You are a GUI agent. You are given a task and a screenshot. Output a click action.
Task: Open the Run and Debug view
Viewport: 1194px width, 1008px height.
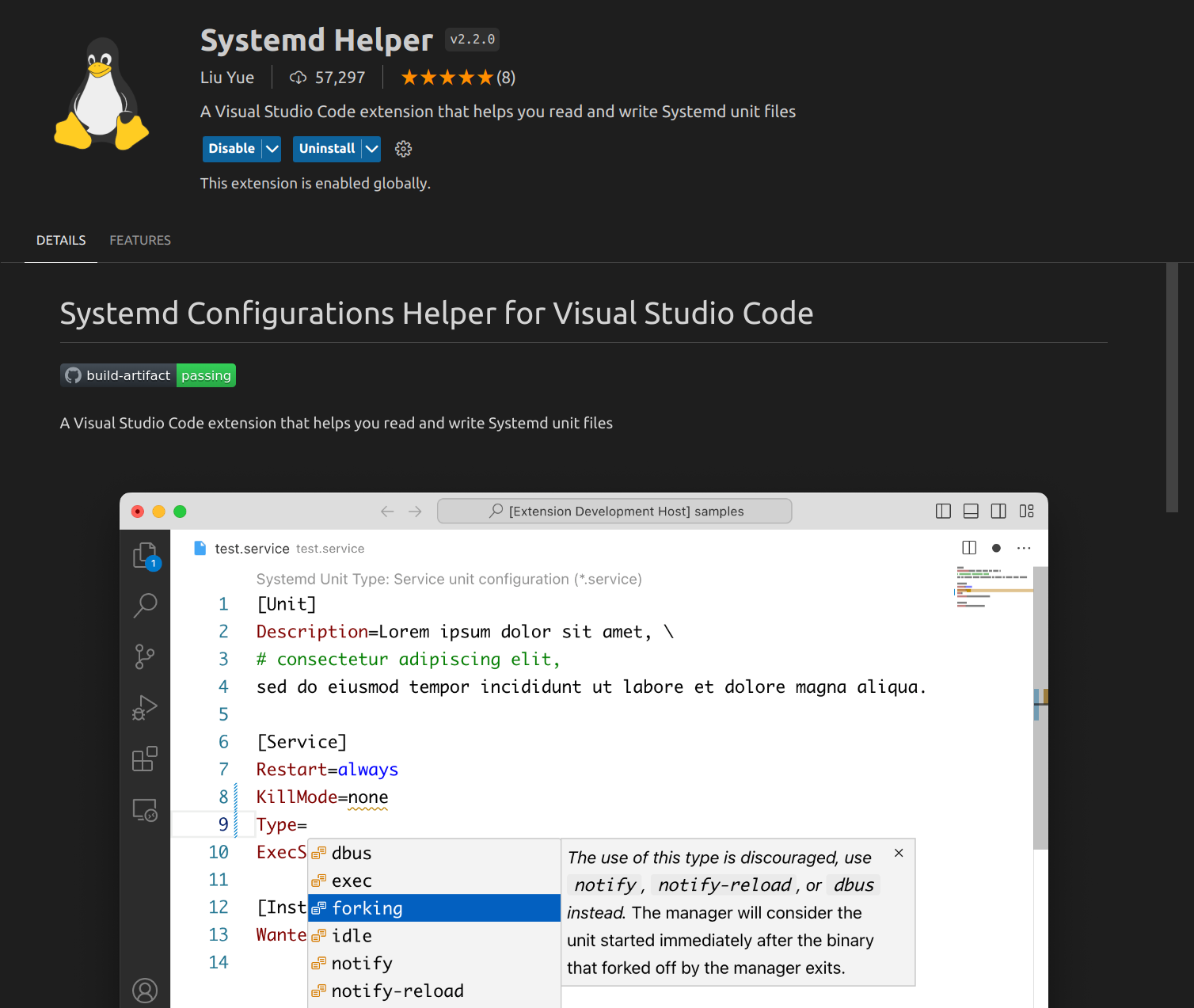(145, 708)
